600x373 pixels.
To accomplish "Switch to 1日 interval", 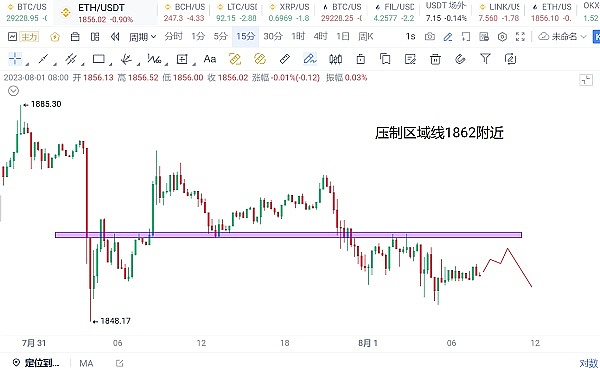I will tap(343, 36).
